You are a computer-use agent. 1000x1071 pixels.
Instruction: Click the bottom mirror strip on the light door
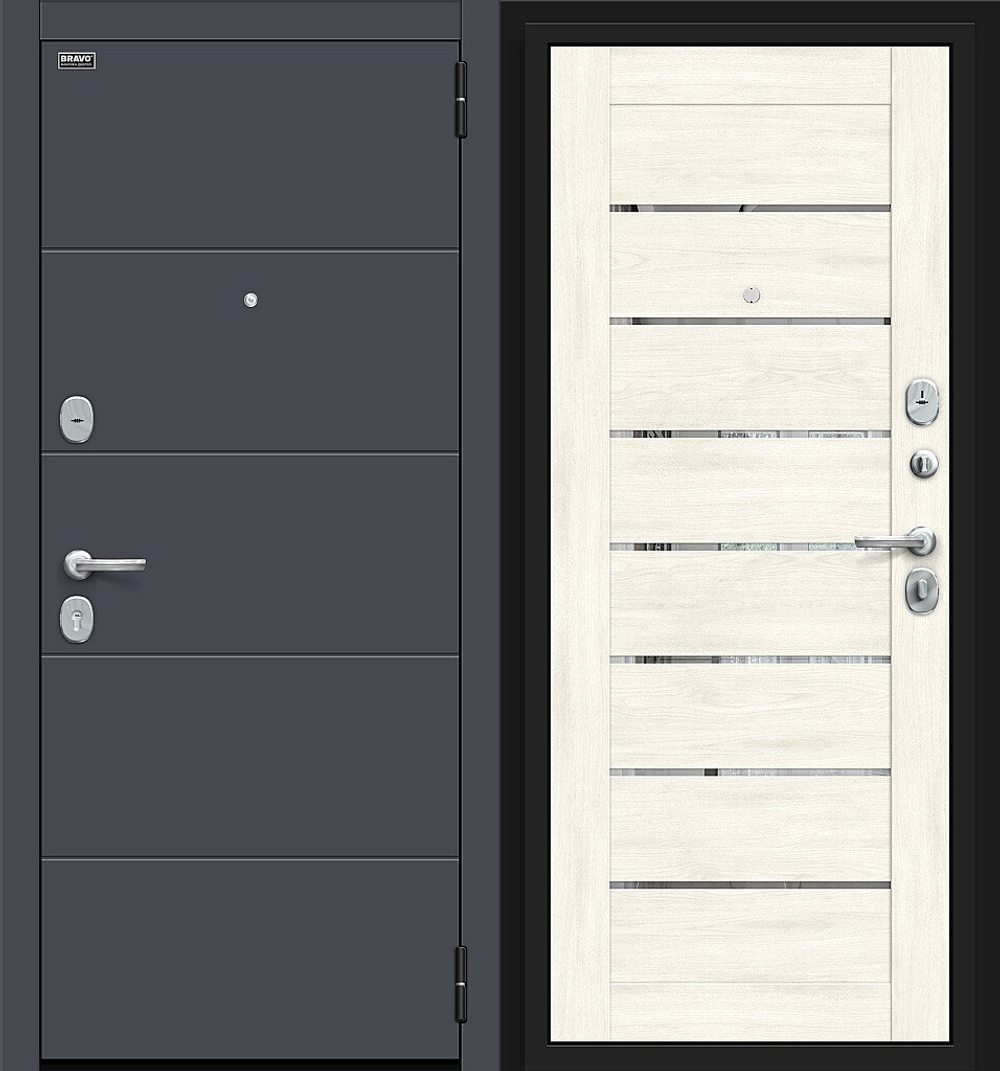click(750, 885)
